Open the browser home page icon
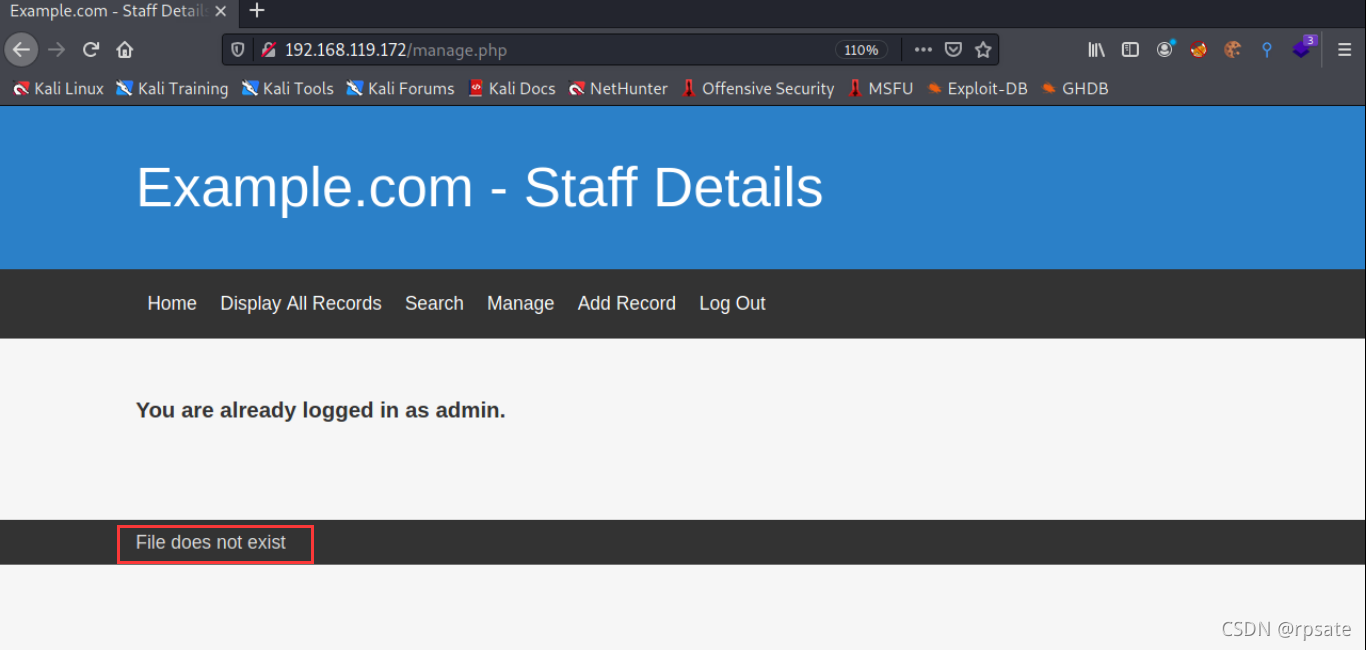The image size is (1366, 650). point(124,49)
